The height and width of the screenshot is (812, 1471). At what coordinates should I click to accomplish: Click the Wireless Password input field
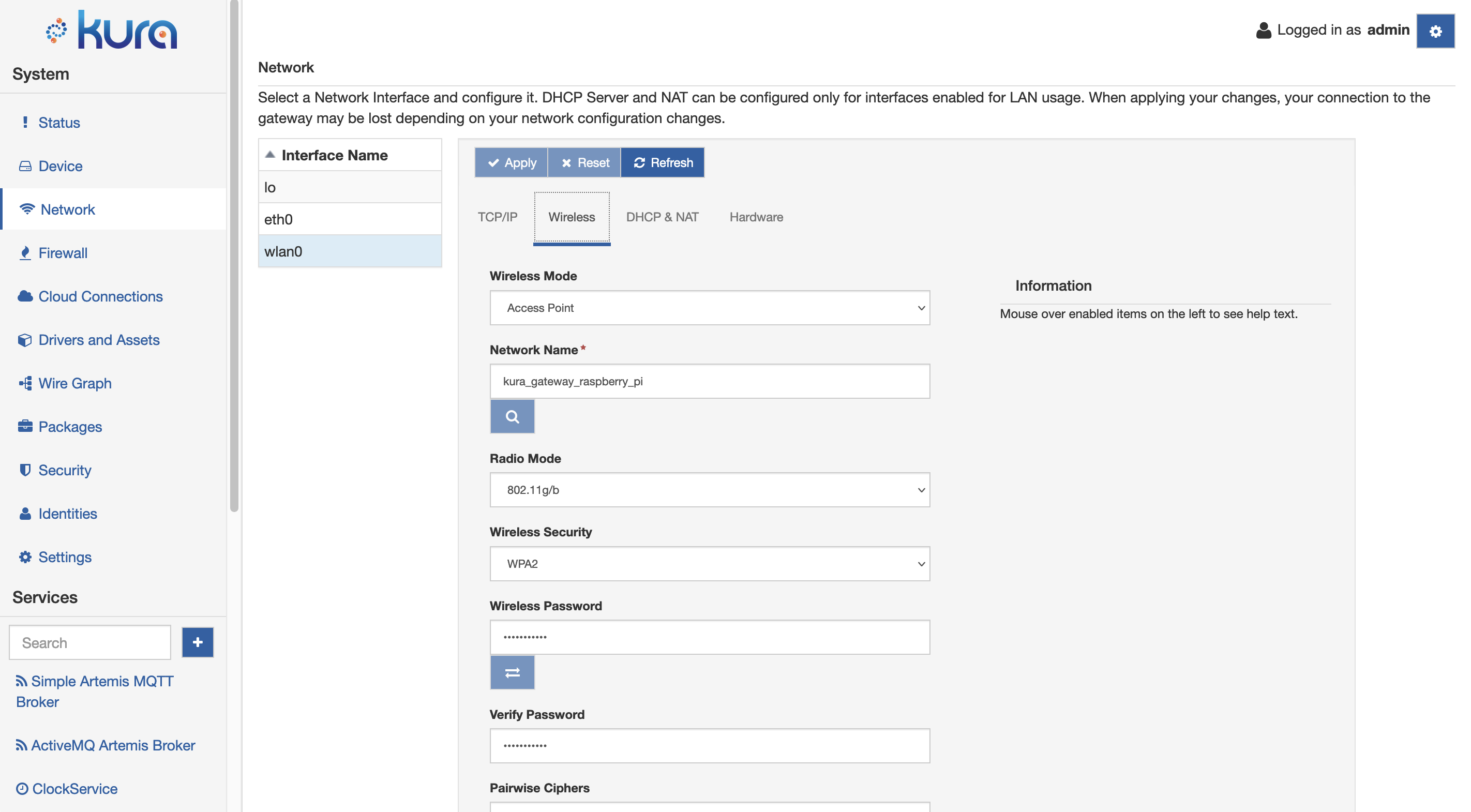pos(710,636)
